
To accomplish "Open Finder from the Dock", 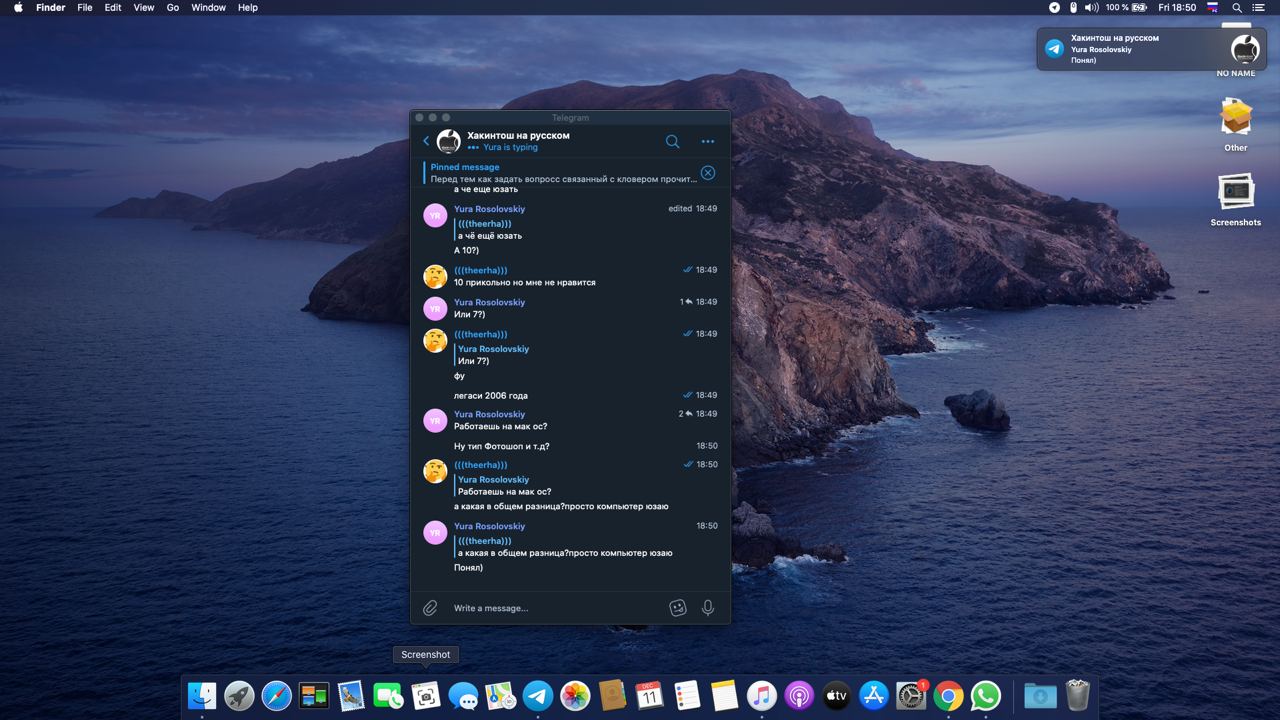I will click(x=202, y=695).
